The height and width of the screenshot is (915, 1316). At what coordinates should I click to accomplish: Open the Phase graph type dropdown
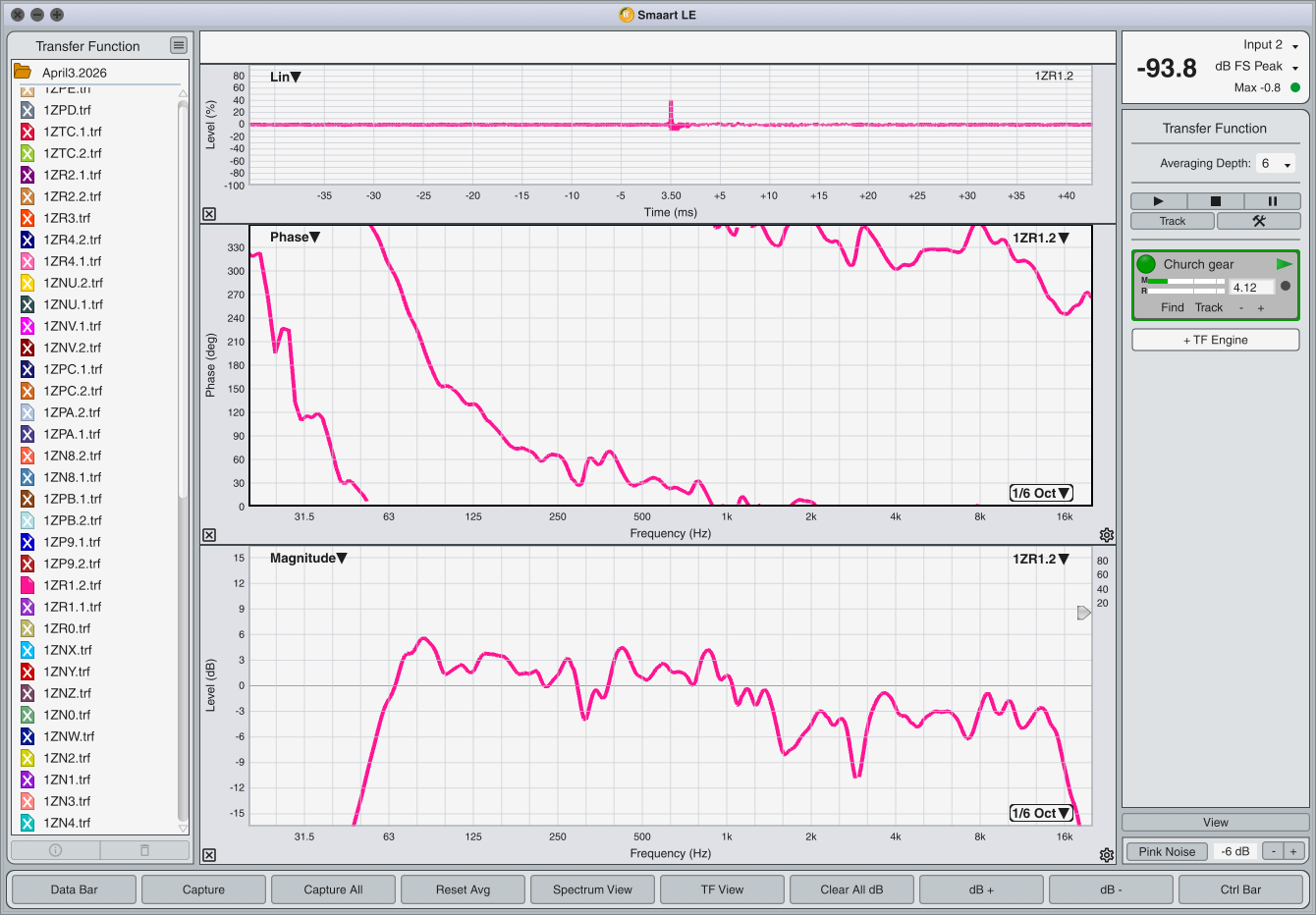[296, 237]
